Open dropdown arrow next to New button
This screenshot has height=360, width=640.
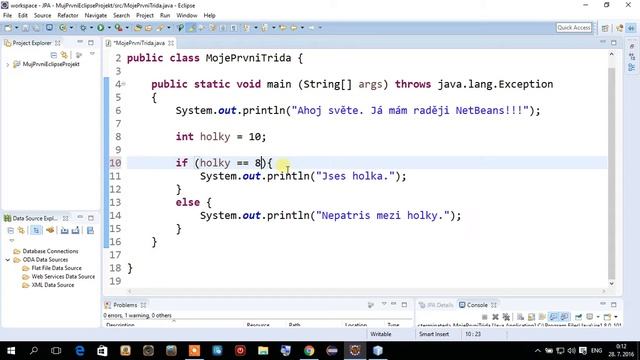pos(16,28)
